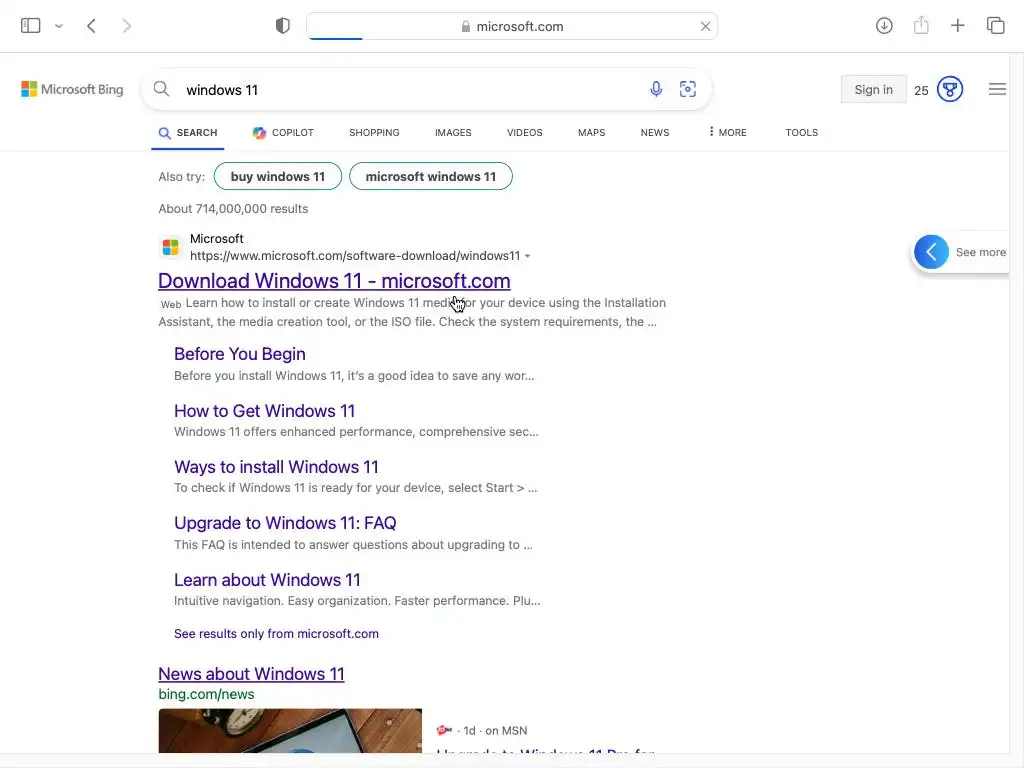Show the Safari downloads list

coord(884,26)
